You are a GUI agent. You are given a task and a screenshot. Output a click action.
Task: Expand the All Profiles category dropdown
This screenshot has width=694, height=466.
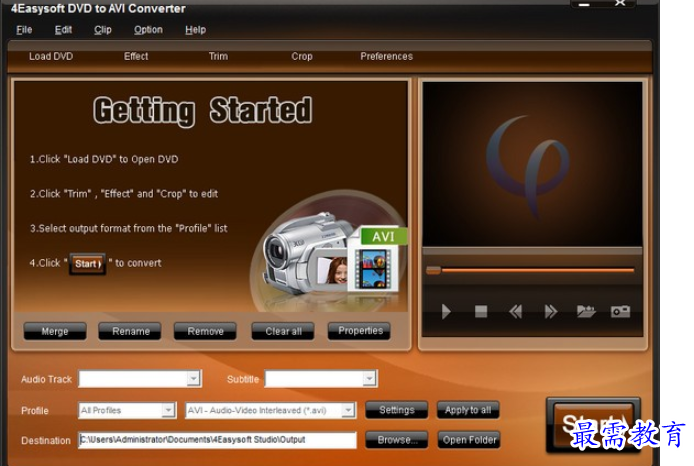tap(168, 410)
